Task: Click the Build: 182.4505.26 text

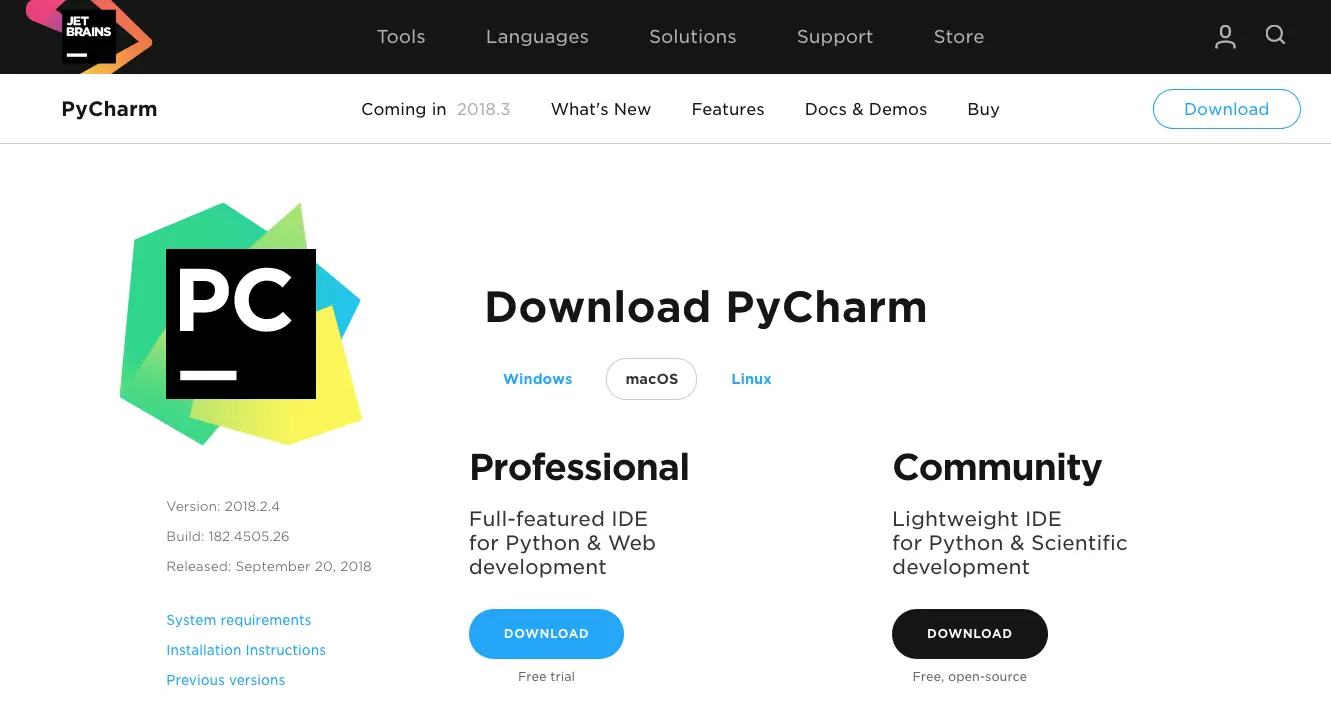Action: click(x=228, y=536)
